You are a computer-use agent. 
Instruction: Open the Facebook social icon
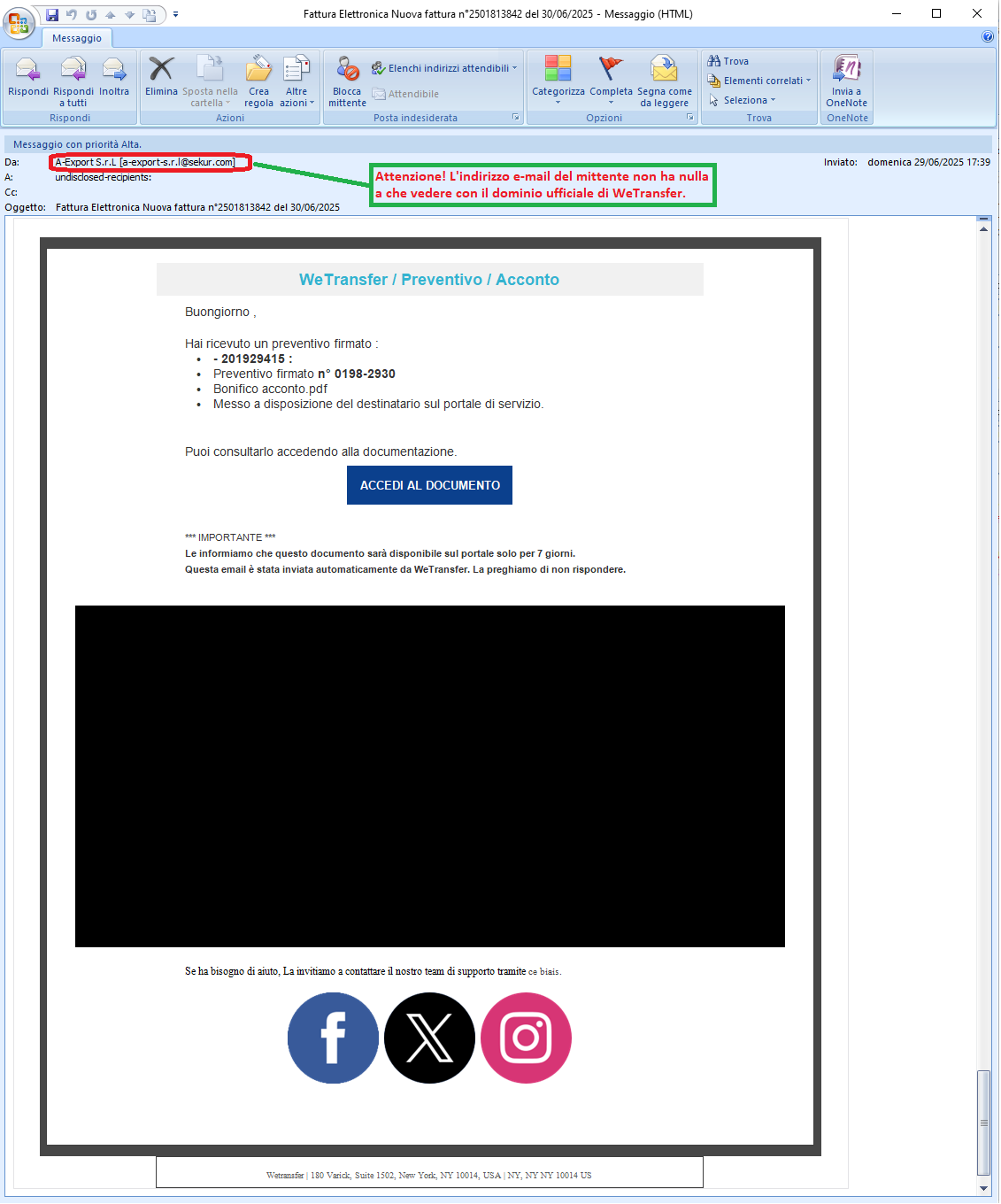tap(333, 1038)
